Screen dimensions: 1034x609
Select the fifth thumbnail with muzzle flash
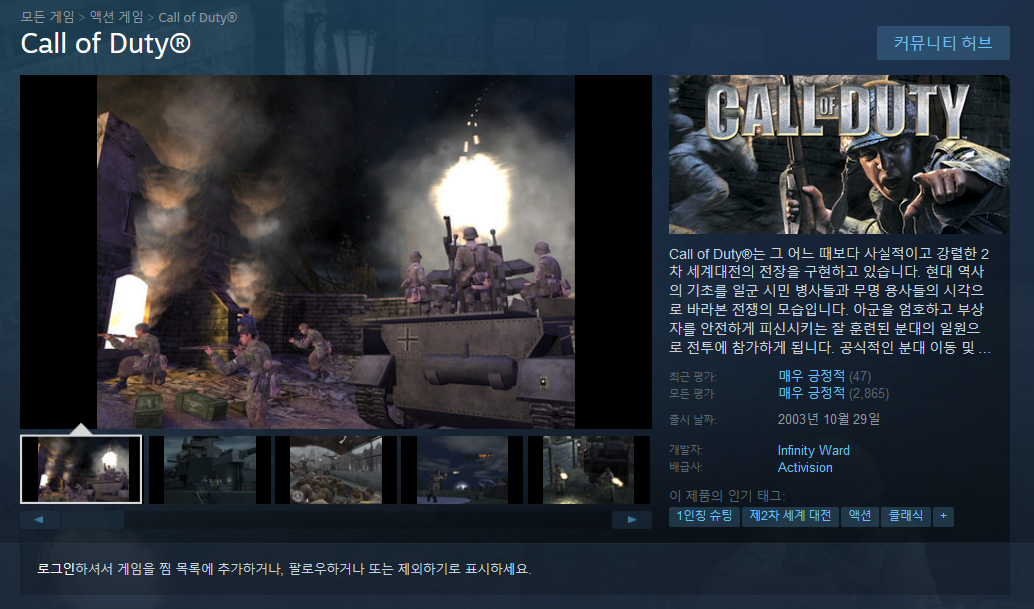pos(589,469)
